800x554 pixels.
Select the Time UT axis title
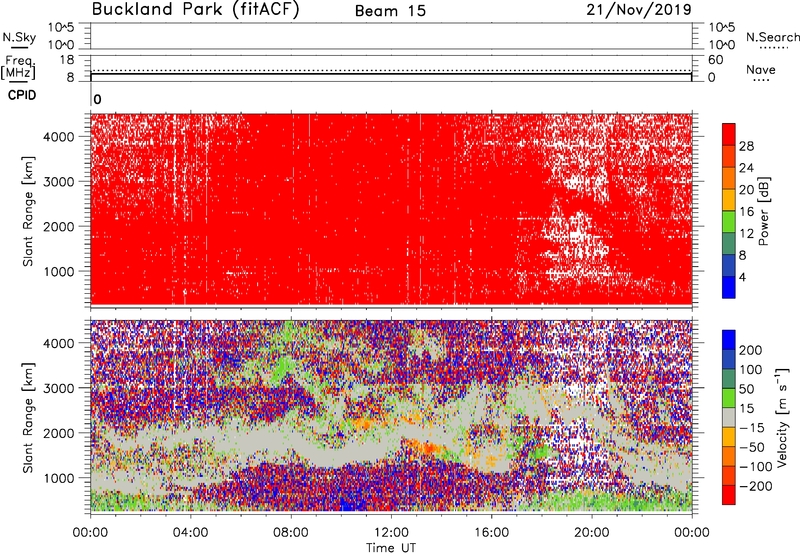(x=391, y=548)
